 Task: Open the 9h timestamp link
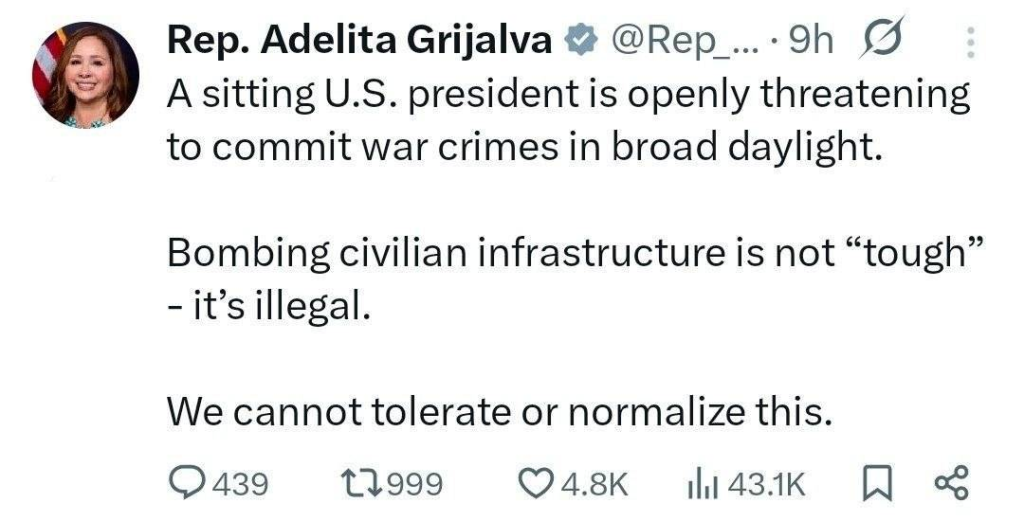click(812, 41)
